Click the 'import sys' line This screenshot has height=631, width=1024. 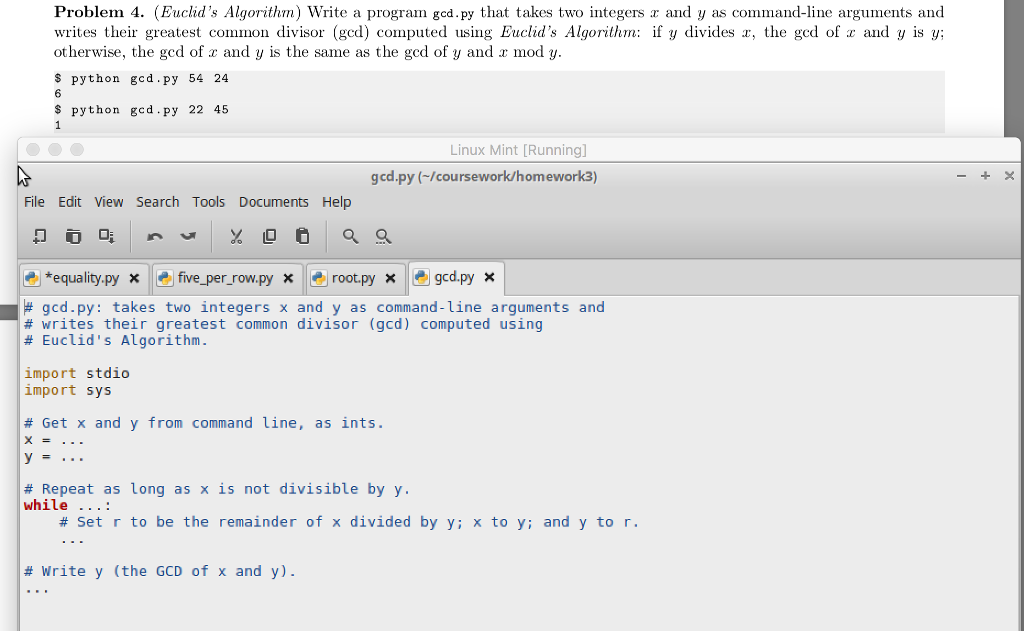[x=68, y=390]
